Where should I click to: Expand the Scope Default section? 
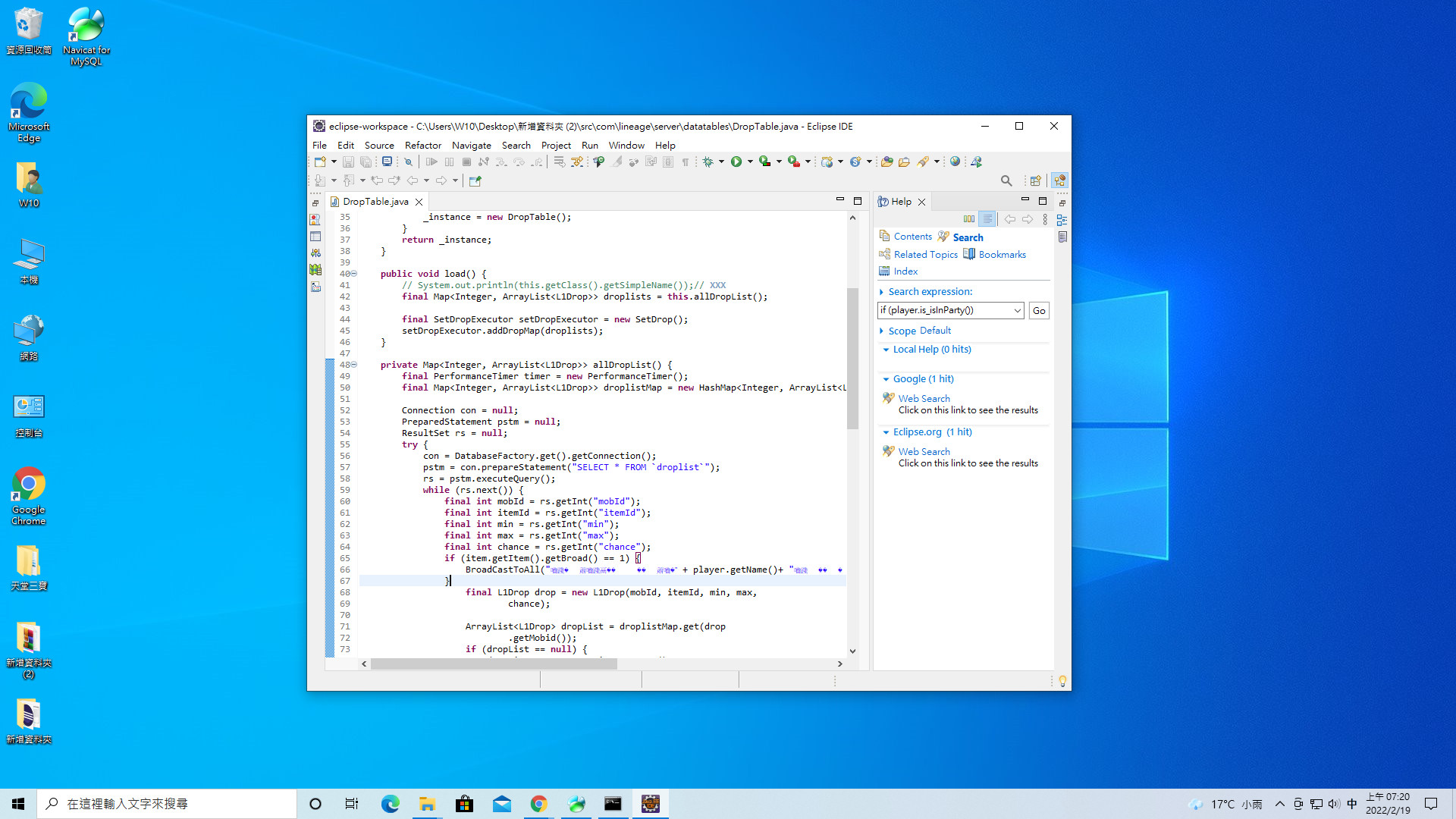click(x=881, y=331)
